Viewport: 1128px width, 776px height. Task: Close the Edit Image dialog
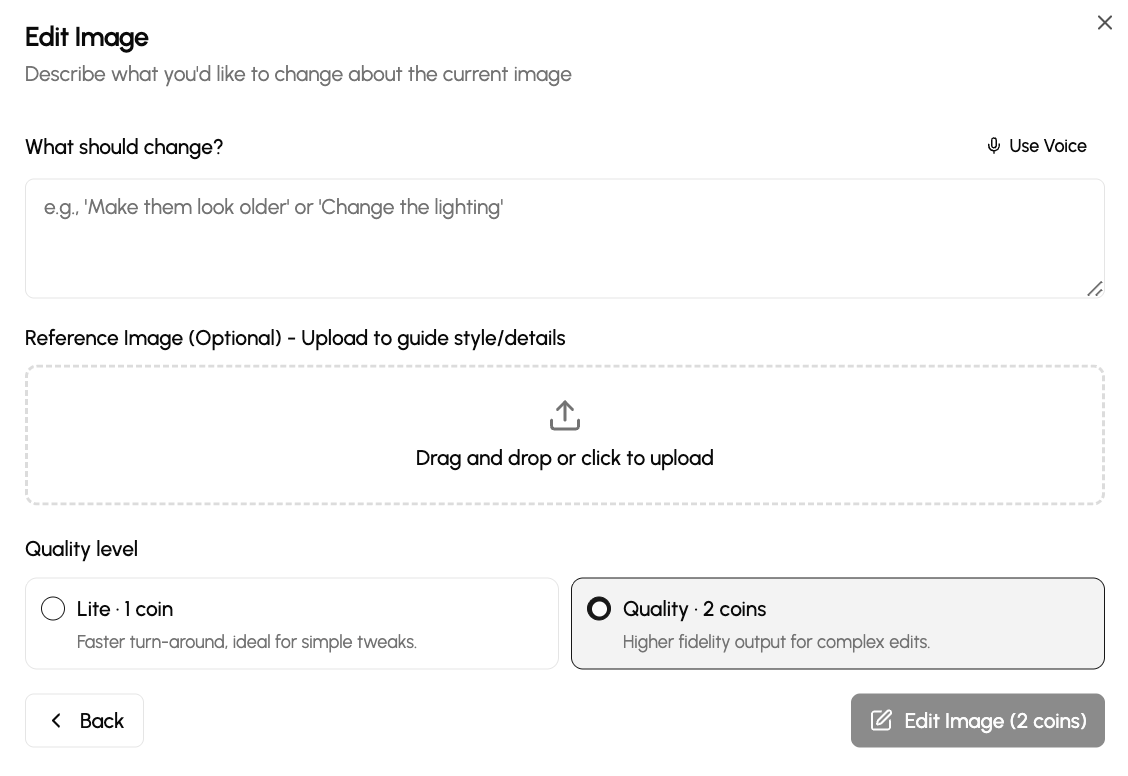tap(1104, 23)
